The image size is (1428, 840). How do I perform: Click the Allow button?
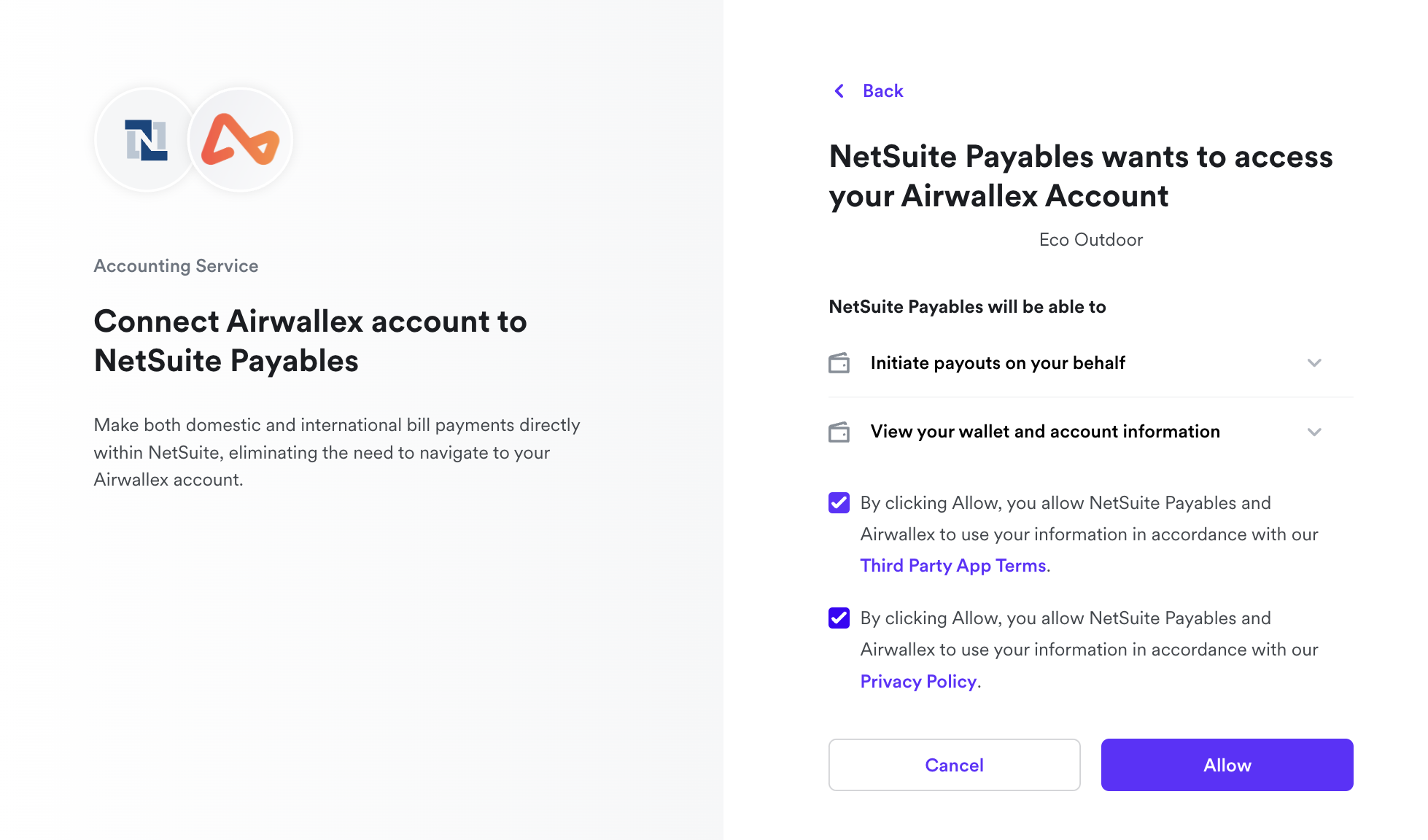[1227, 765]
